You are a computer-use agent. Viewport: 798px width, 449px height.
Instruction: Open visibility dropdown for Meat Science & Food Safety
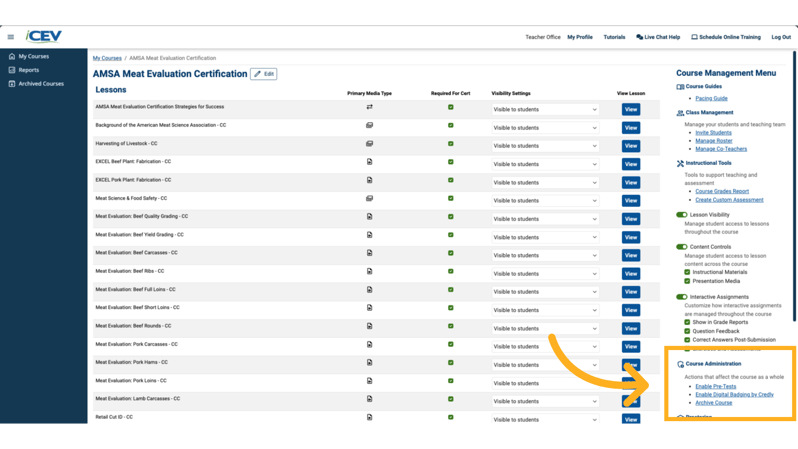545,201
